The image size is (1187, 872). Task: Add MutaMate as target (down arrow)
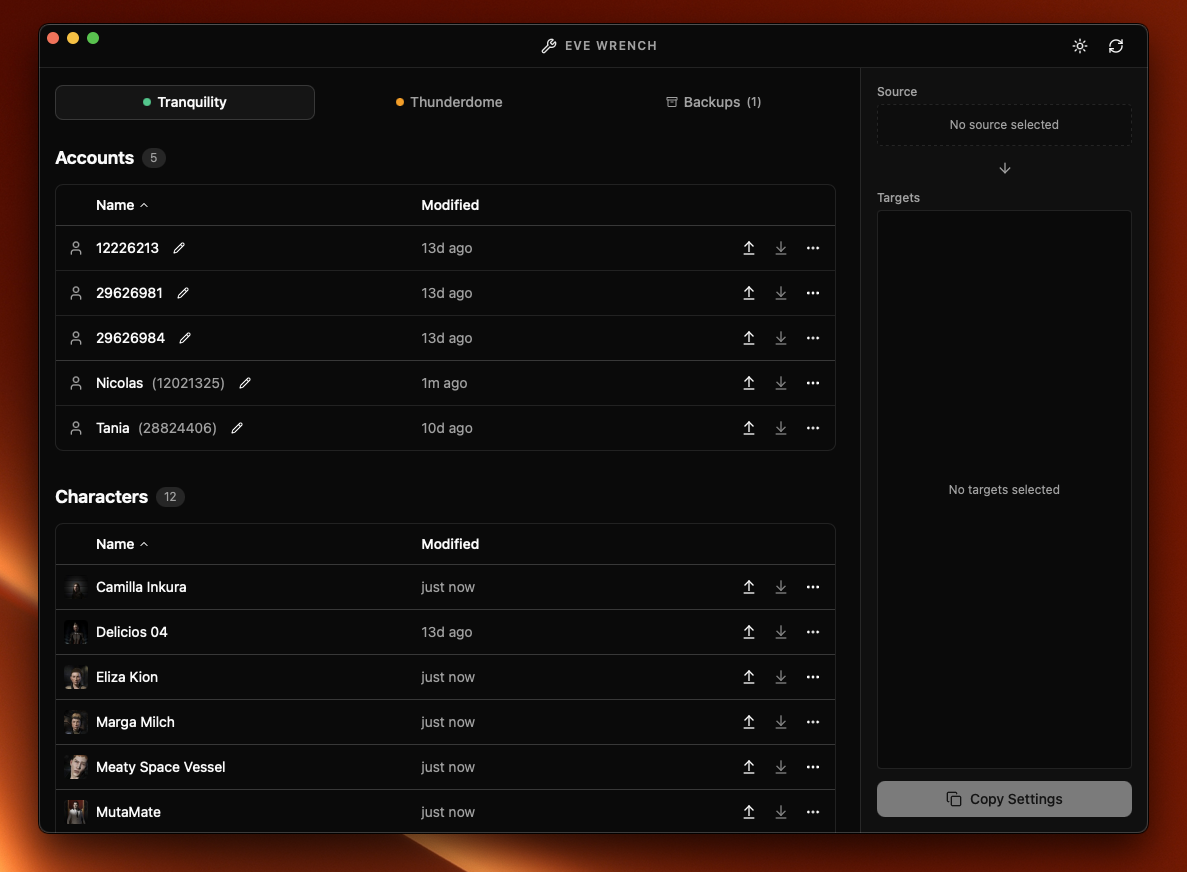780,812
